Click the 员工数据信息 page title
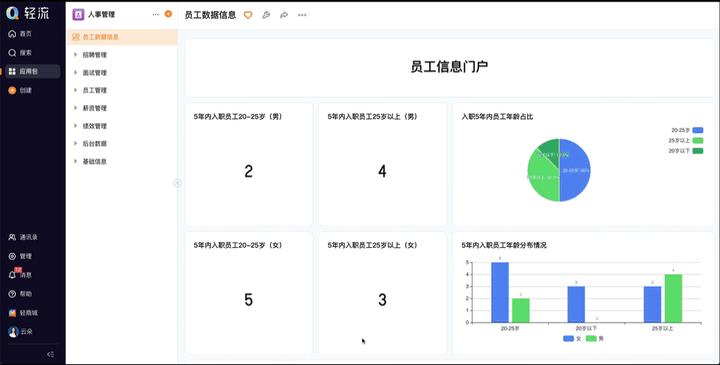The width and height of the screenshot is (720, 365). (210, 15)
